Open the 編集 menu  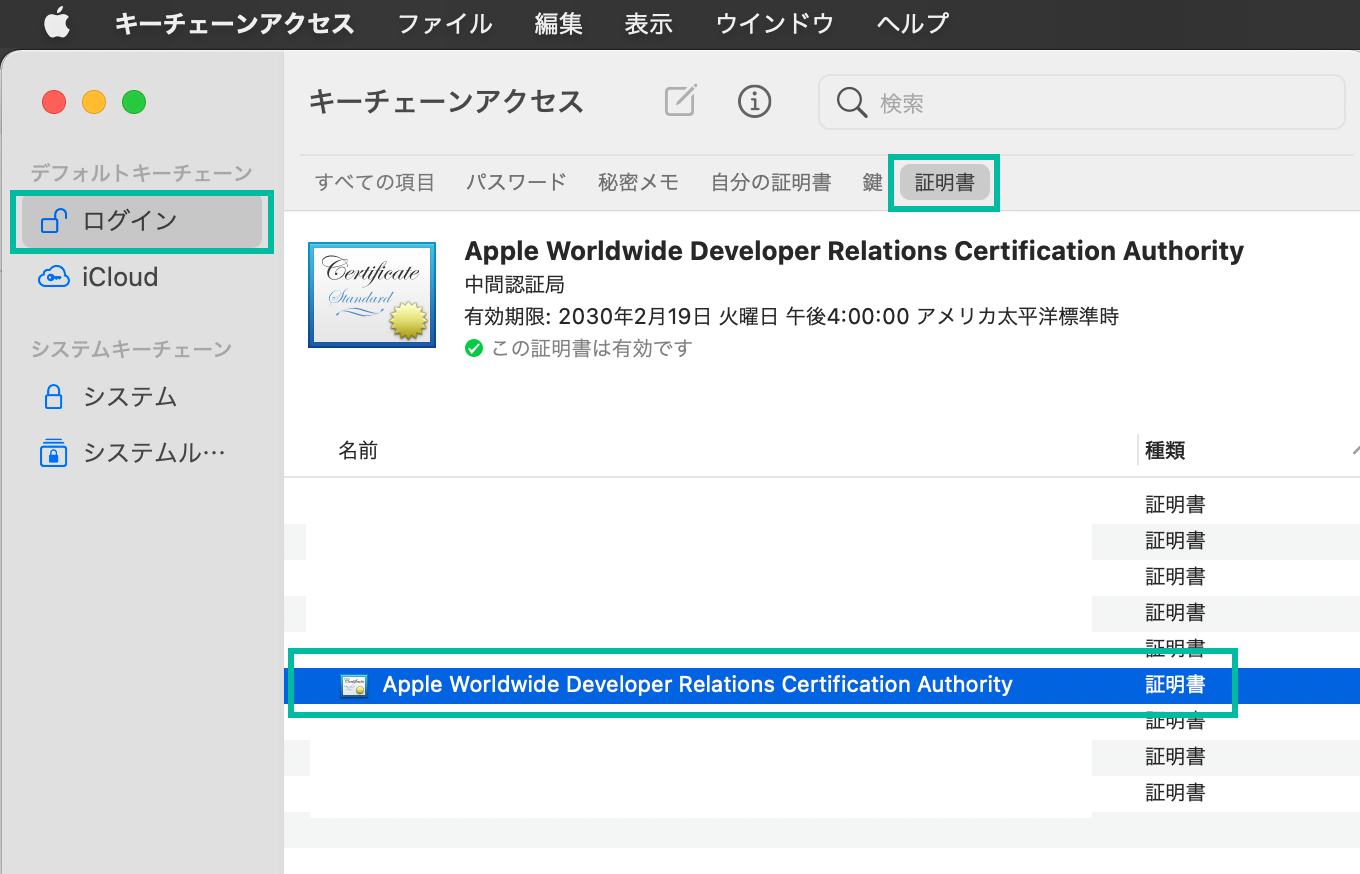[559, 23]
